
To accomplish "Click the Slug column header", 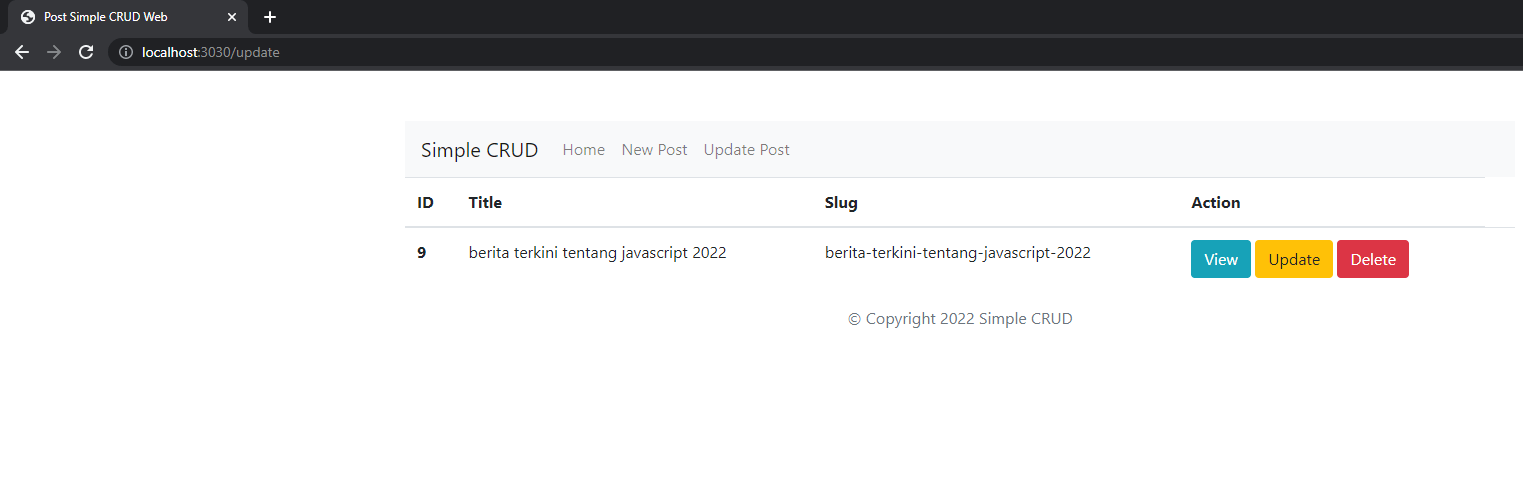I will (x=841, y=203).
